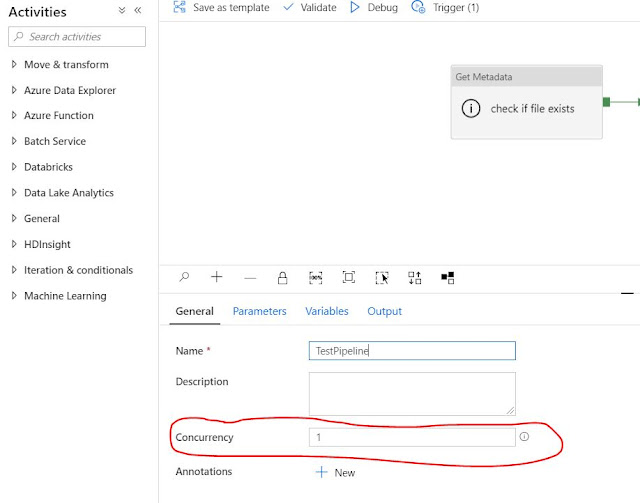Click the show lineage squares icon

(x=448, y=278)
